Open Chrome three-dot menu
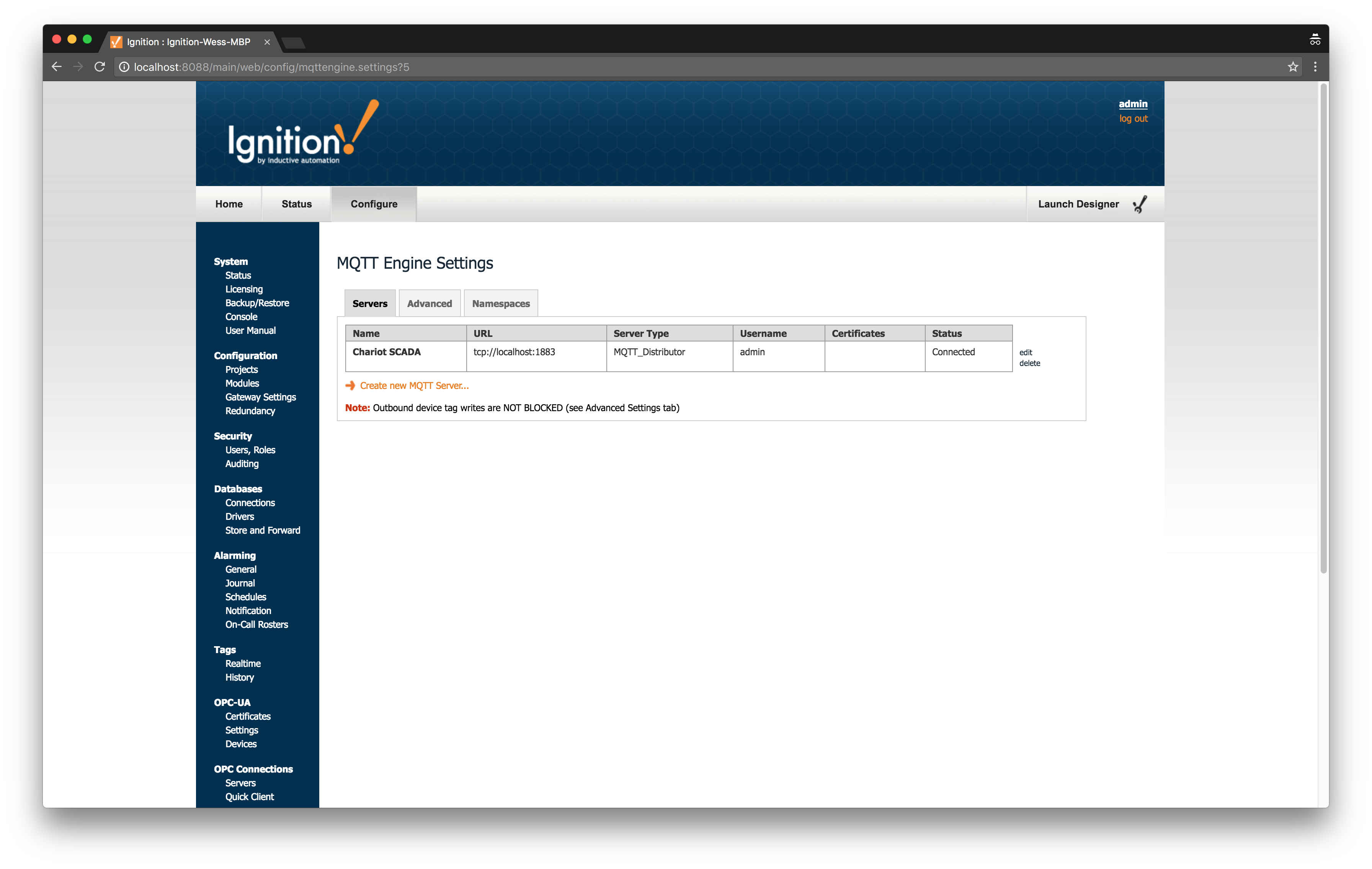 click(x=1315, y=67)
